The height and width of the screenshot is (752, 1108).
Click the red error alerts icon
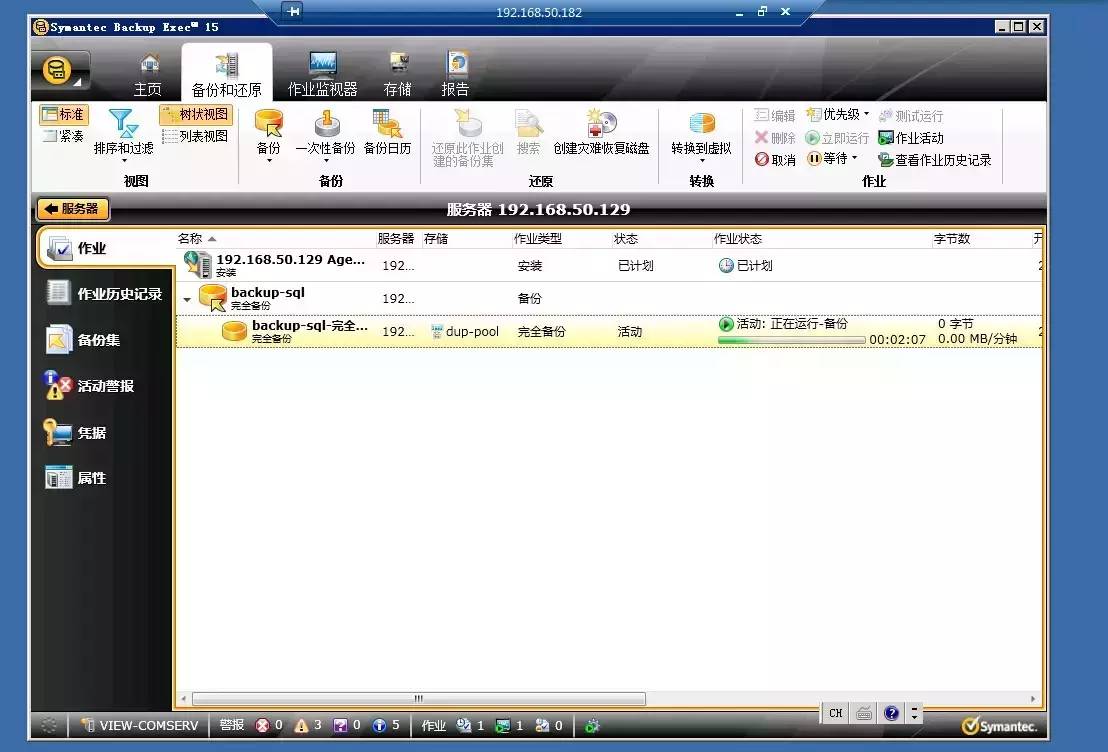pos(262,725)
